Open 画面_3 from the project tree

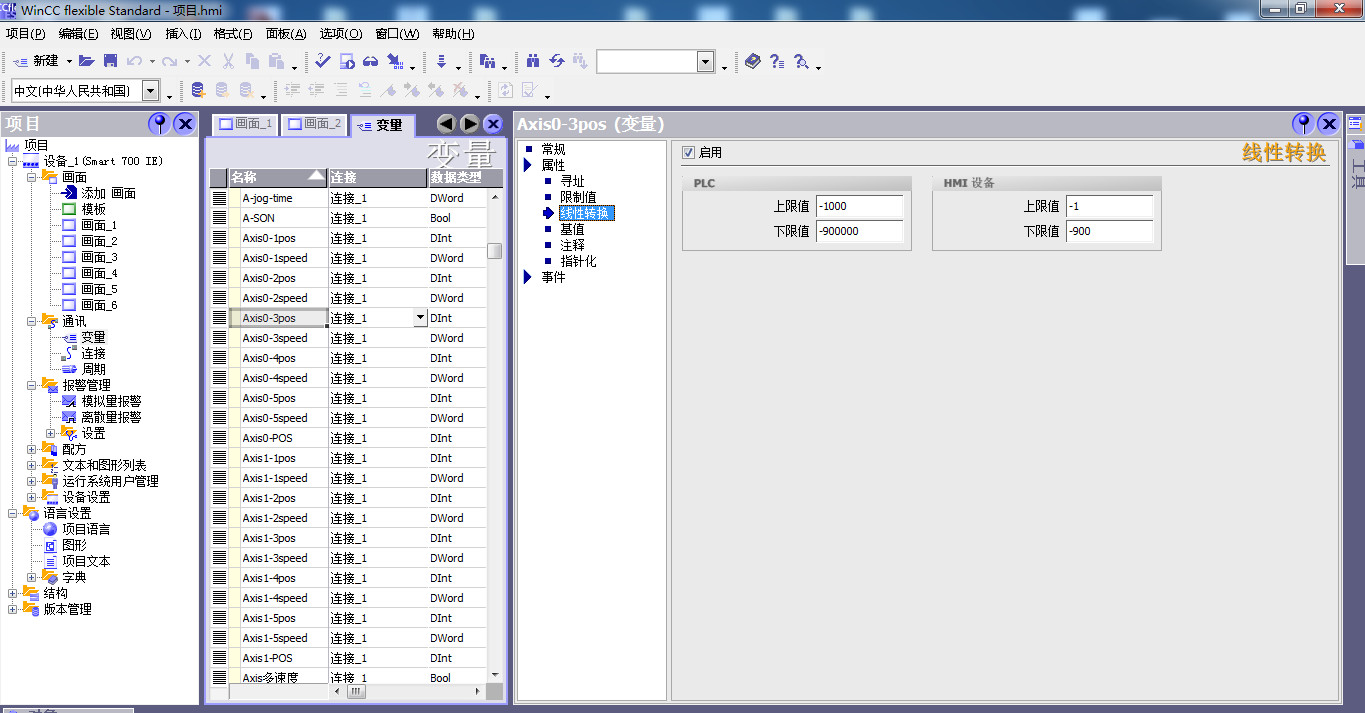click(98, 257)
